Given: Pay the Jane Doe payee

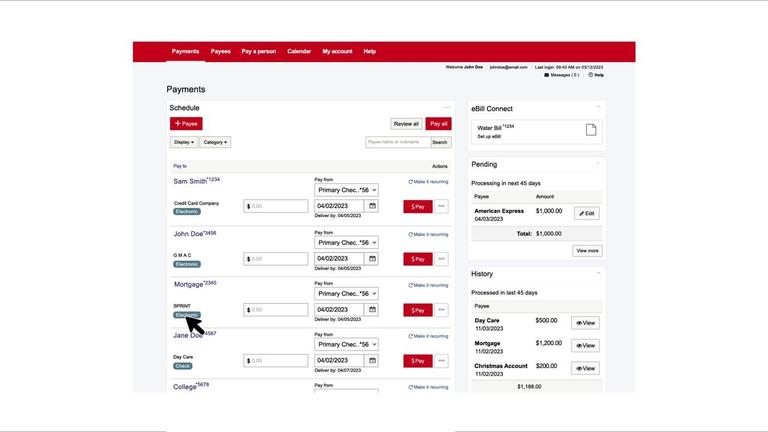Looking at the screenshot, I should click(418, 361).
